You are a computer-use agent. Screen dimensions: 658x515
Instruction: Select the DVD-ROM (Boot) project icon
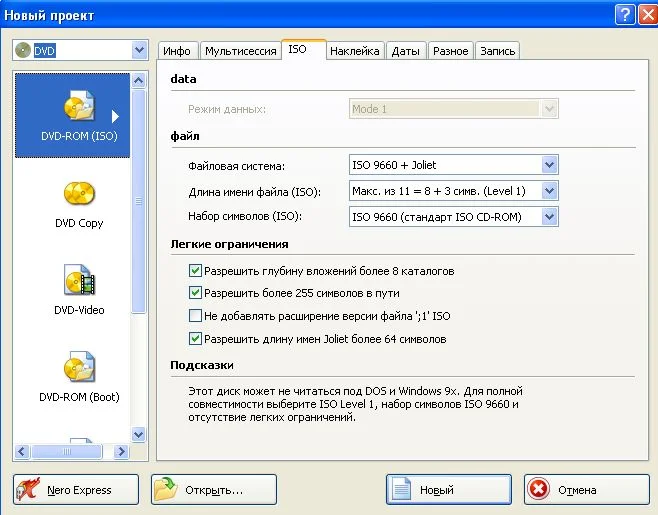pyautogui.click(x=79, y=366)
